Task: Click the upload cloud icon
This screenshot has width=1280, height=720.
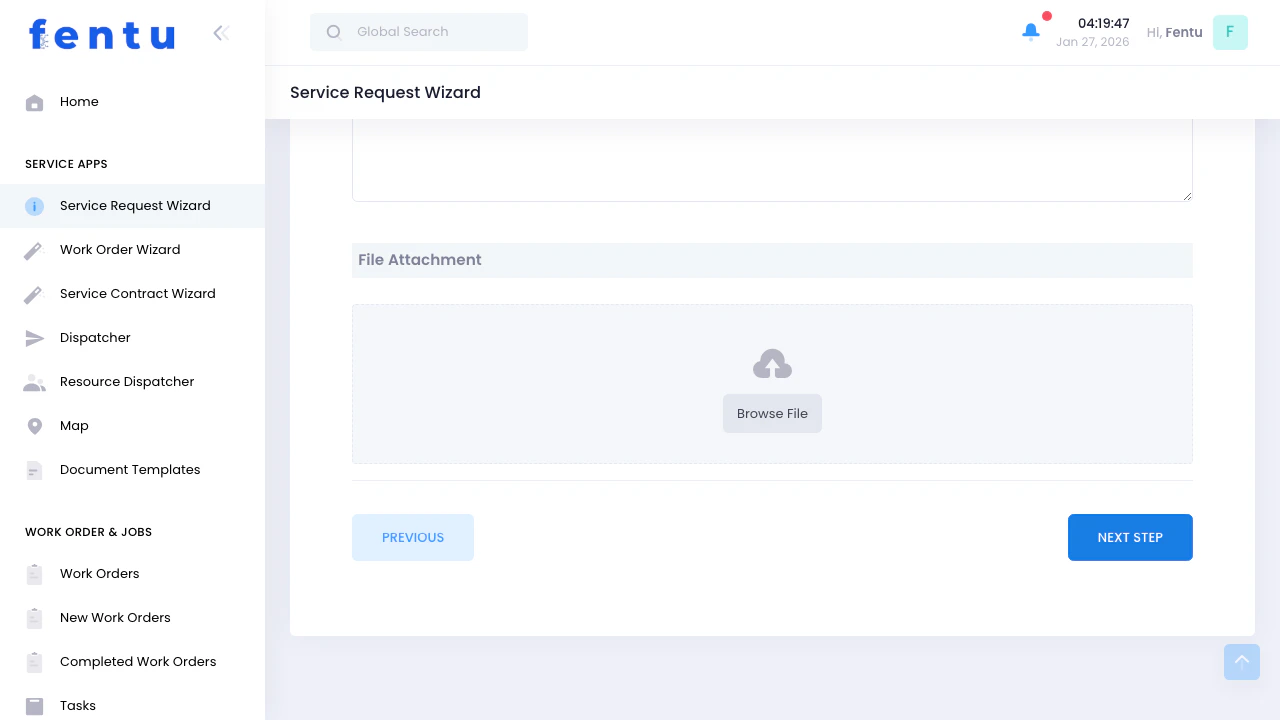Action: coord(772,363)
